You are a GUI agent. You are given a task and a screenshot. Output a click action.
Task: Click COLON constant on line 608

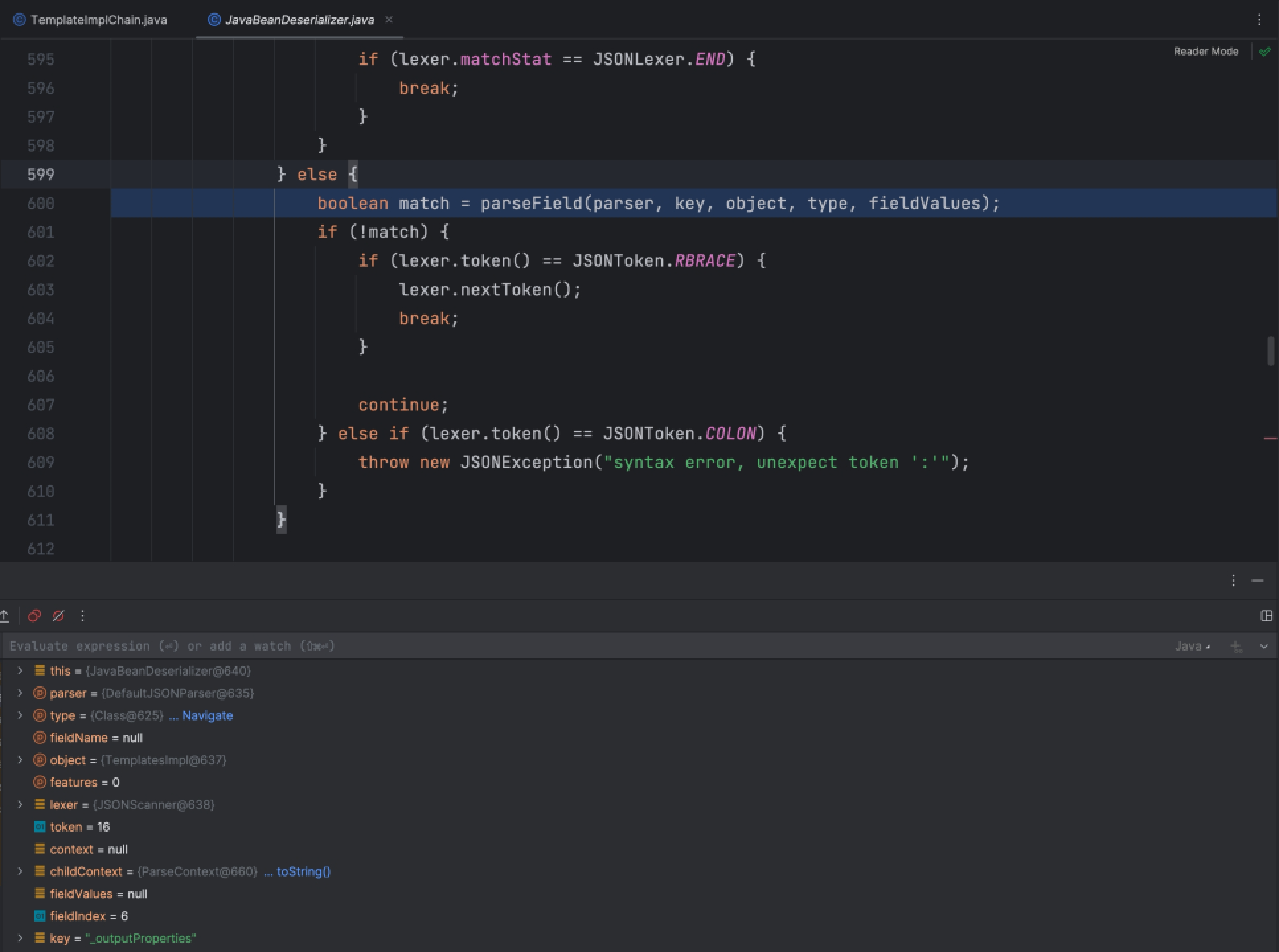[x=730, y=433]
